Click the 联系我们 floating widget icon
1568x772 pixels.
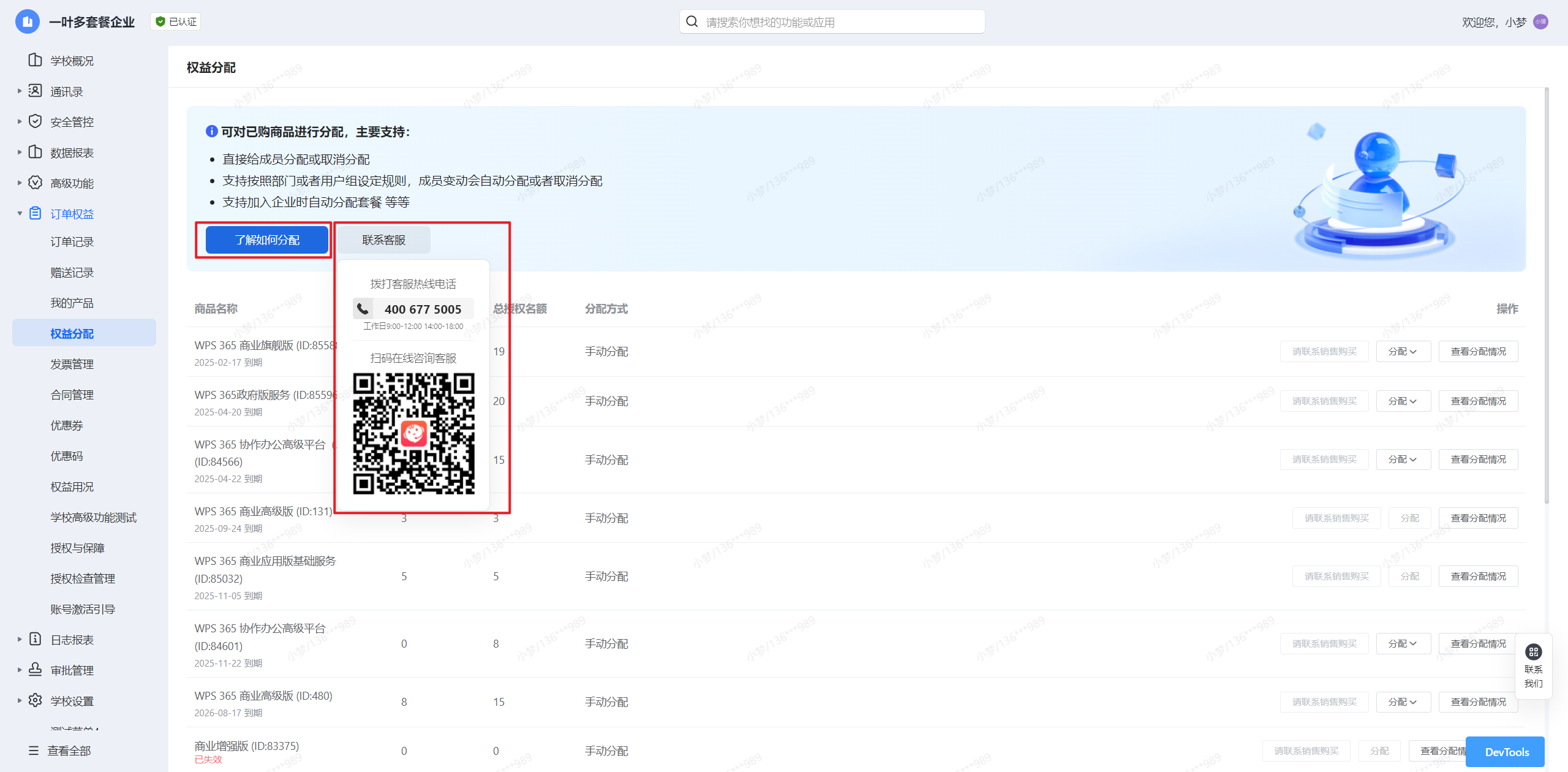coord(1533,652)
